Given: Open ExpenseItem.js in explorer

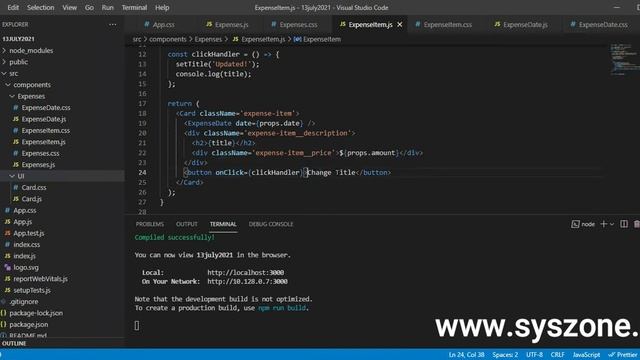Looking at the screenshot, I should (43, 142).
